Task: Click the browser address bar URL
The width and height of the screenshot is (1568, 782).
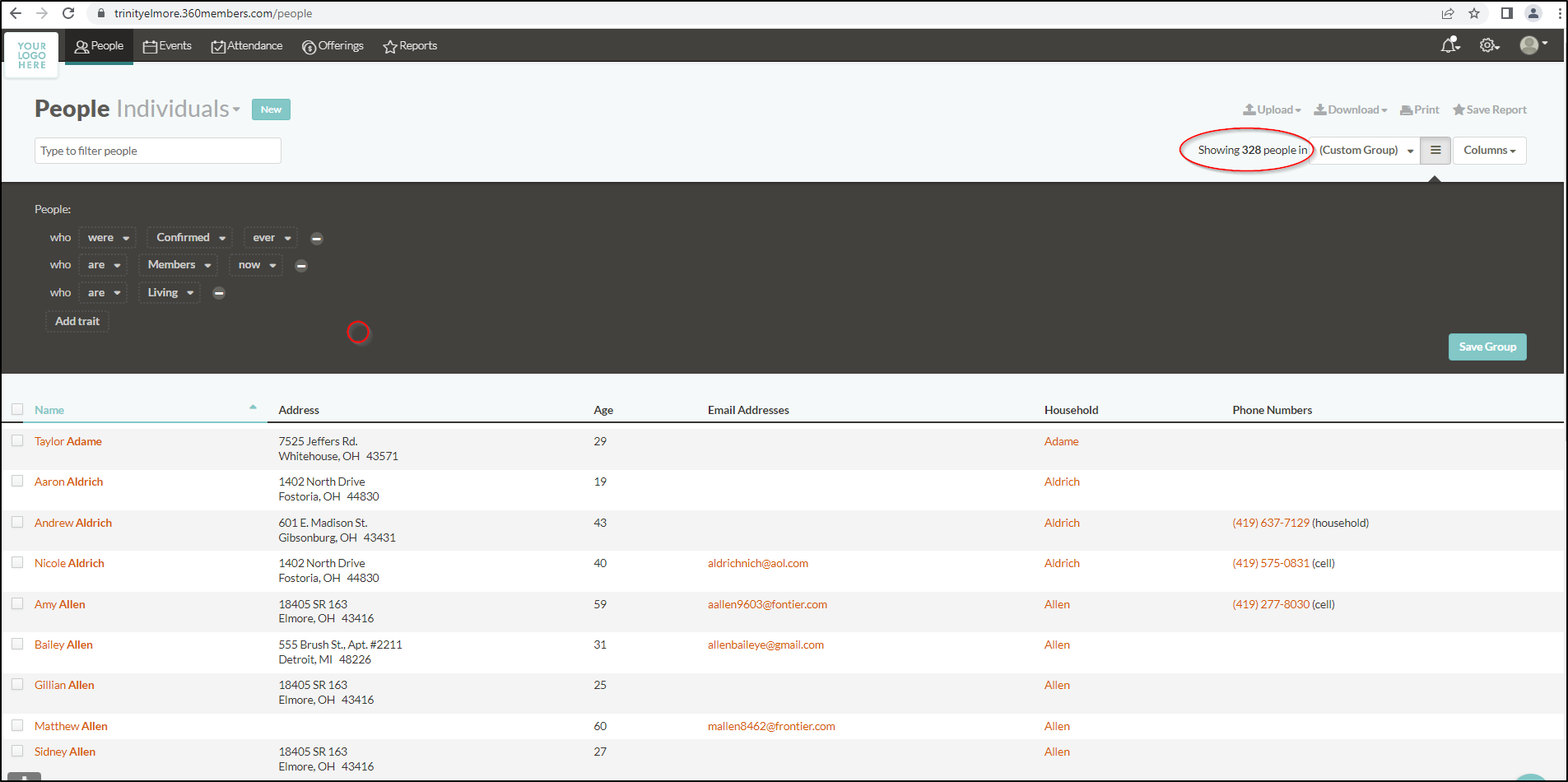Action: click(213, 13)
